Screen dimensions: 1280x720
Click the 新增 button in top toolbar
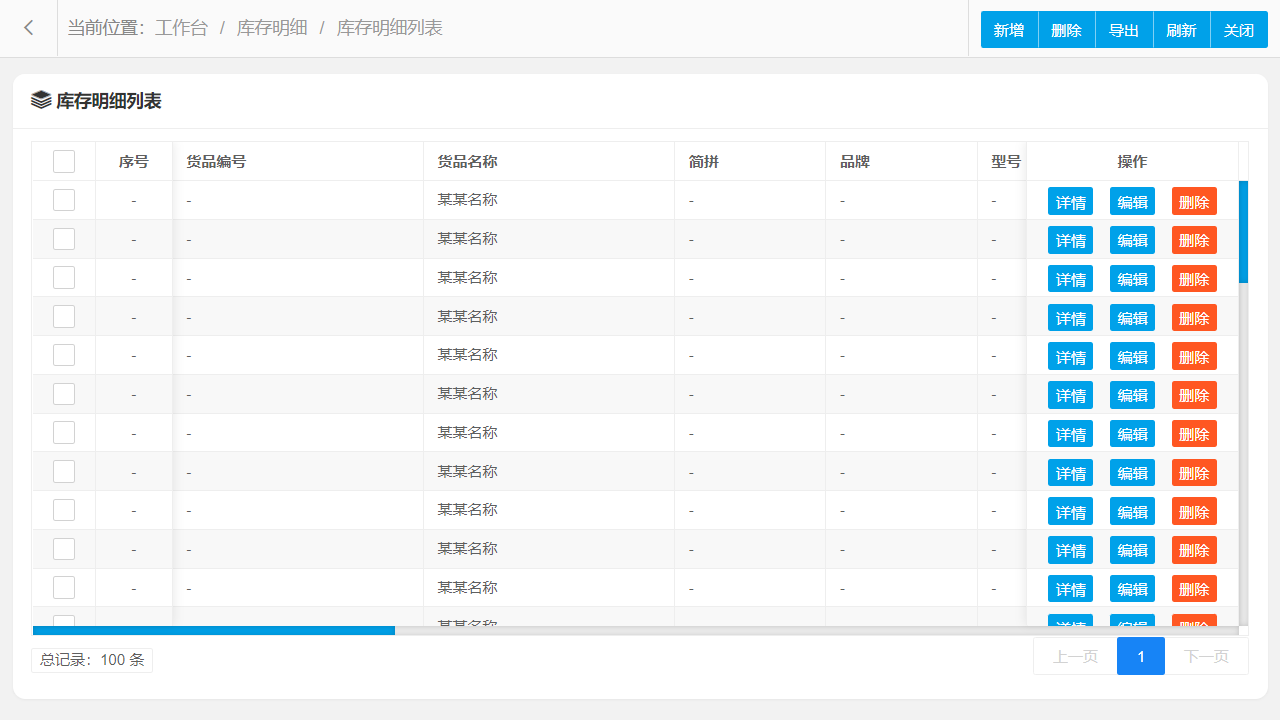(x=1009, y=30)
